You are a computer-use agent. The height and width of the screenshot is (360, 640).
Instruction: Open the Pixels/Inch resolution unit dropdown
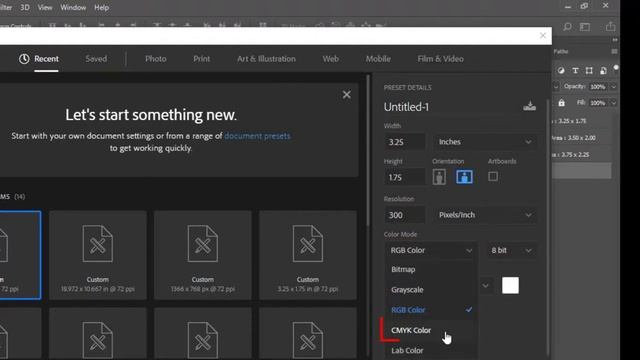click(x=484, y=215)
